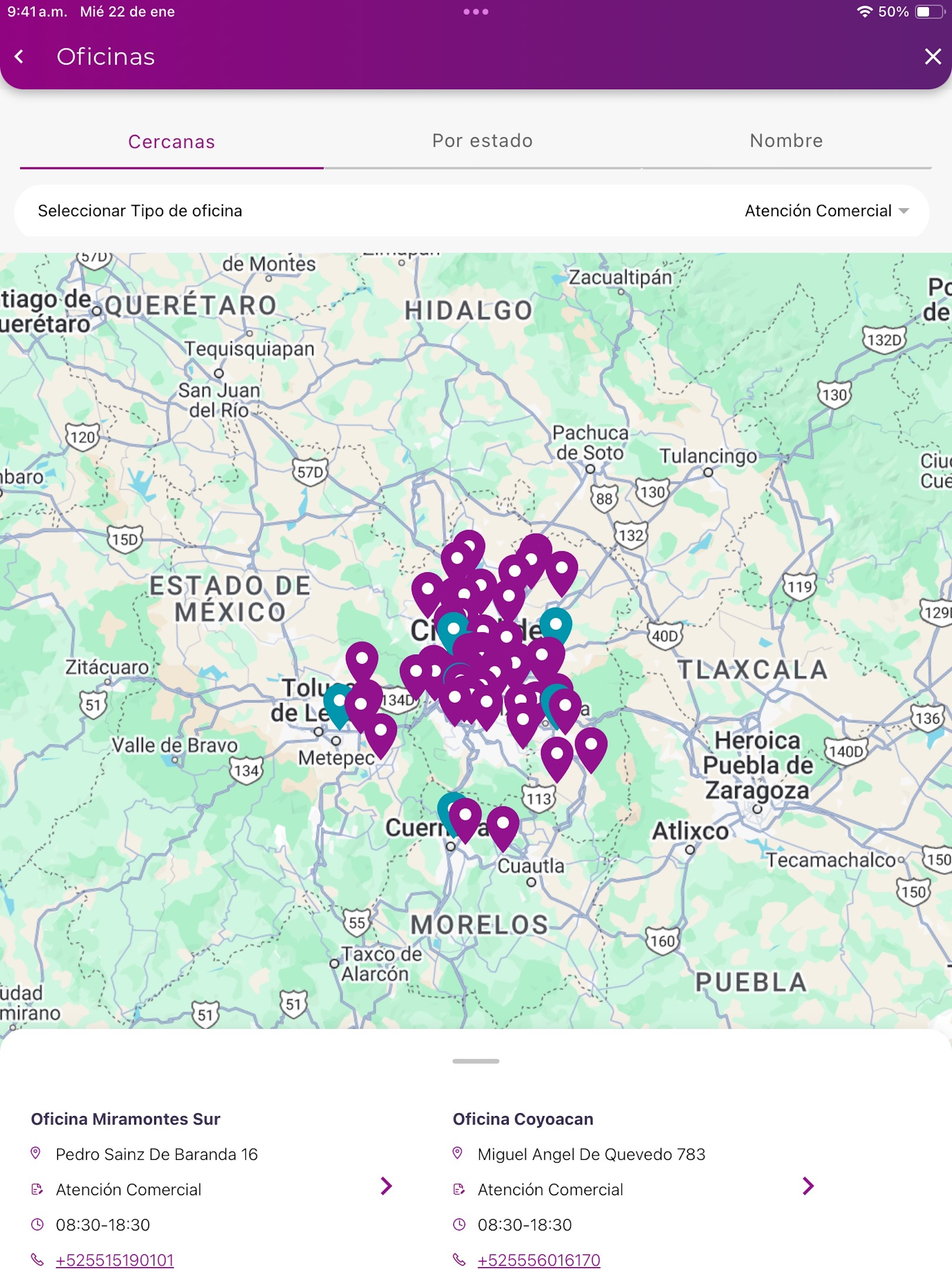Tap the highway 57D shield near San Juan del Río

point(310,472)
